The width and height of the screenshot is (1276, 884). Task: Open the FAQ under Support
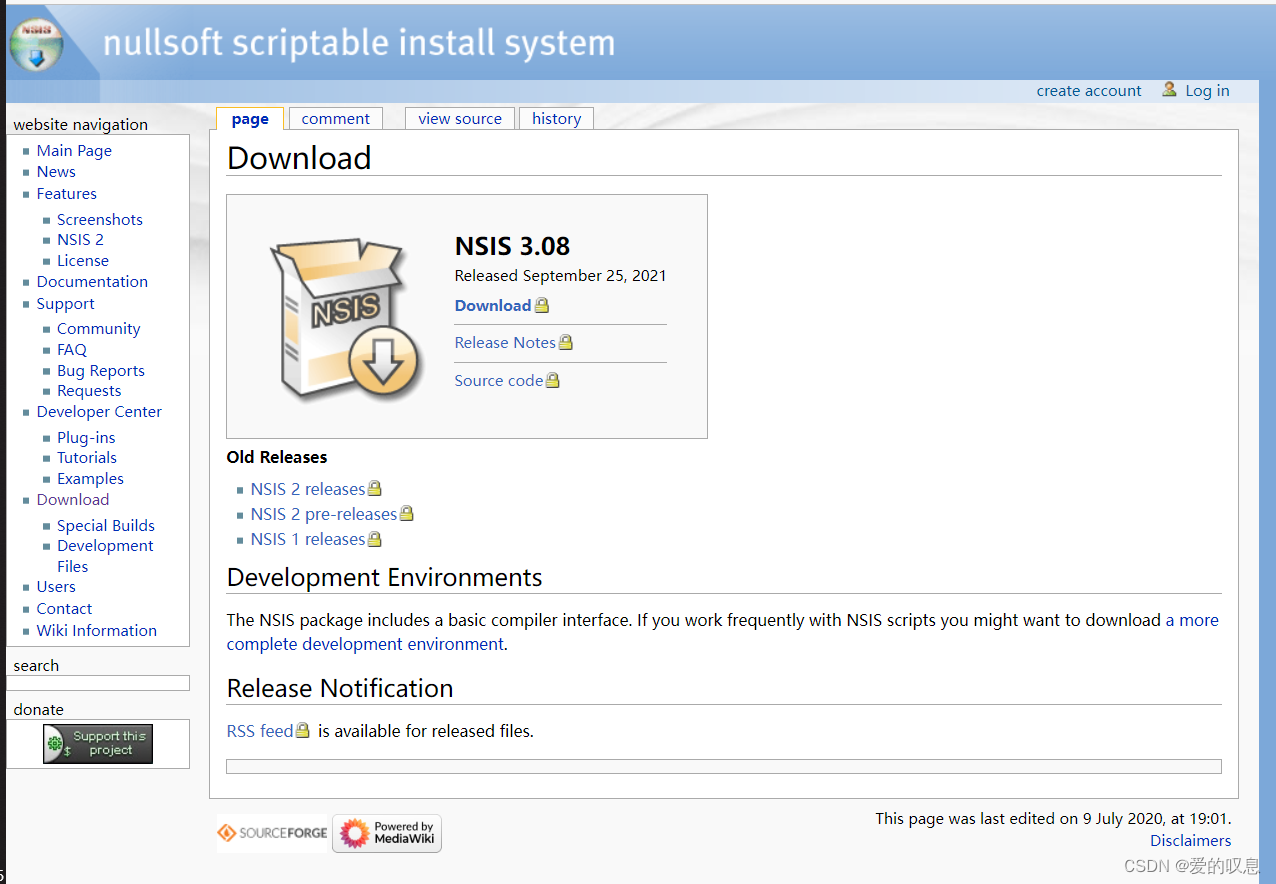[x=71, y=349]
